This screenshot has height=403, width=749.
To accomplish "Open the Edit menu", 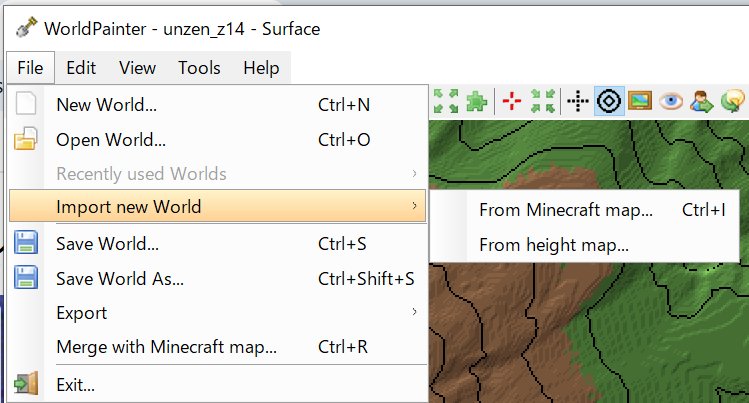I will point(81,68).
